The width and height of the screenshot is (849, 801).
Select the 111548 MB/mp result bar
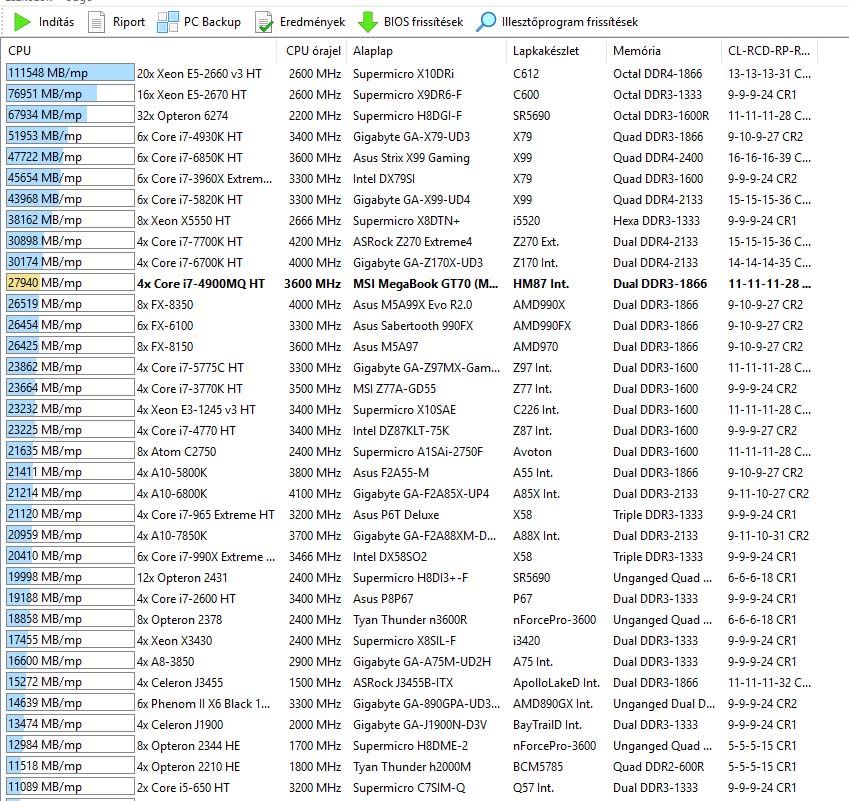(x=70, y=73)
